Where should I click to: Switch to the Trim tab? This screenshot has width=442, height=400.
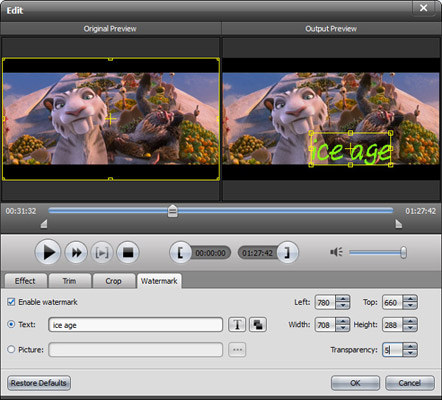[x=70, y=281]
